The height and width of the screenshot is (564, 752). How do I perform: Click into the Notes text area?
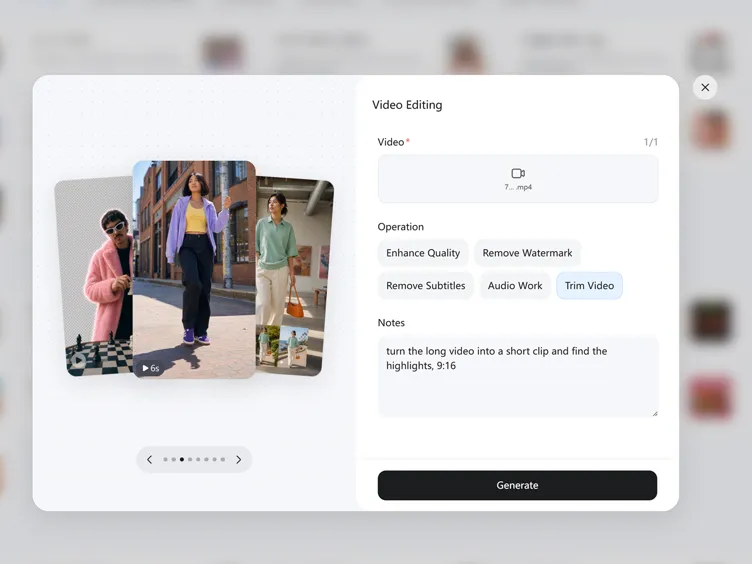(517, 377)
